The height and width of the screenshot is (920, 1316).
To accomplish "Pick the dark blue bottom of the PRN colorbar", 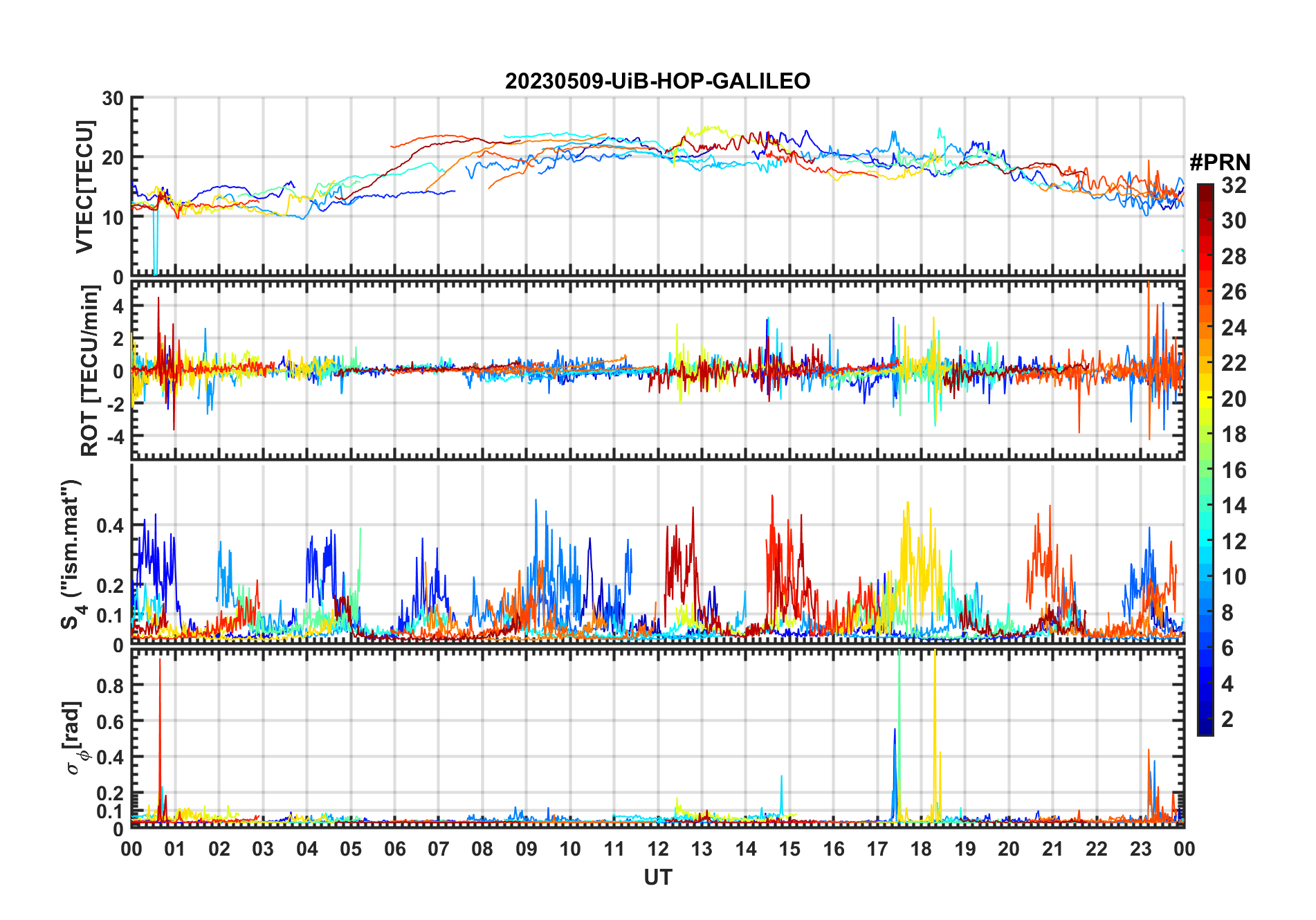I will coord(1205,729).
